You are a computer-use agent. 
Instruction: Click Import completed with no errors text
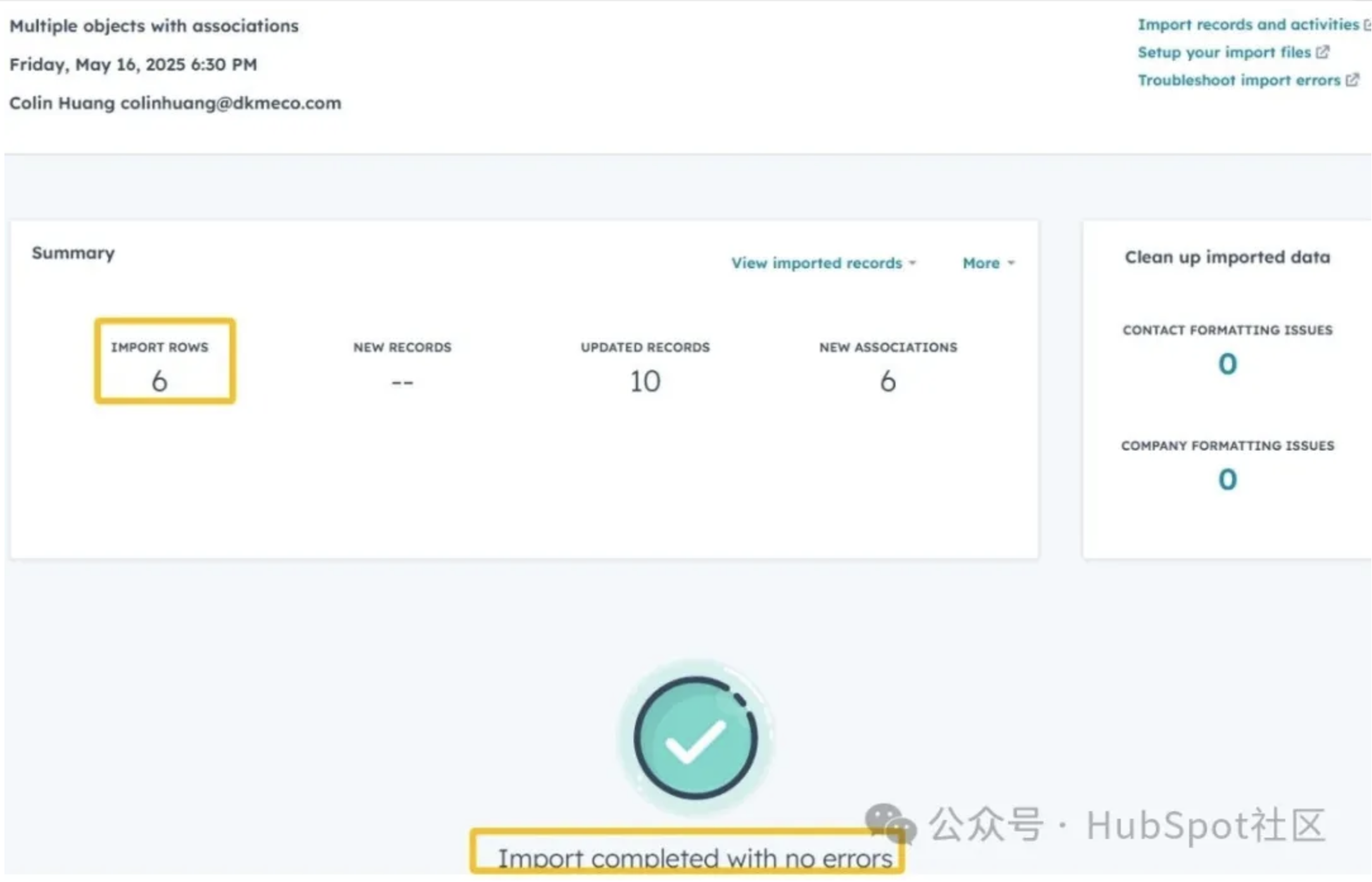pos(694,858)
